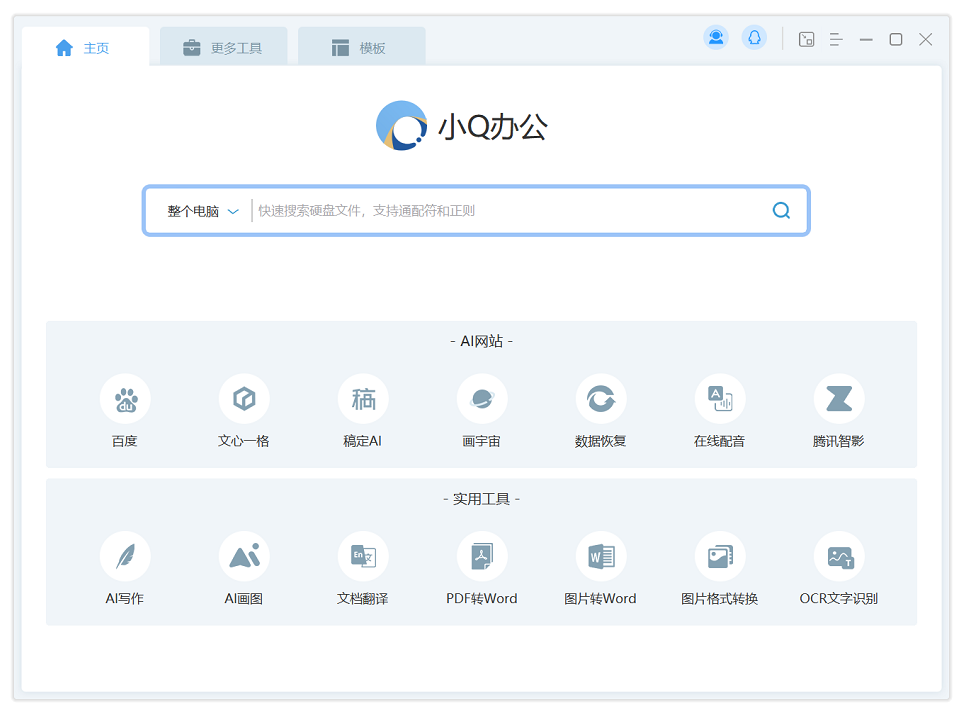
Task: Open the AI画图 icon
Action: pyautogui.click(x=244, y=556)
